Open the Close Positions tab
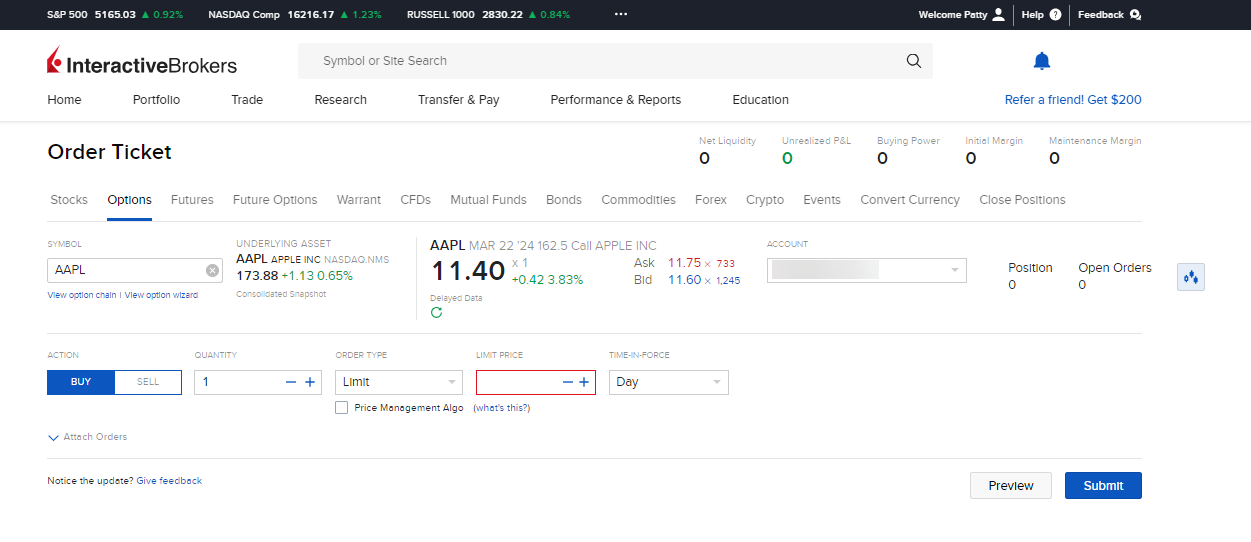Viewport: 1251px width, 542px height. click(1022, 200)
